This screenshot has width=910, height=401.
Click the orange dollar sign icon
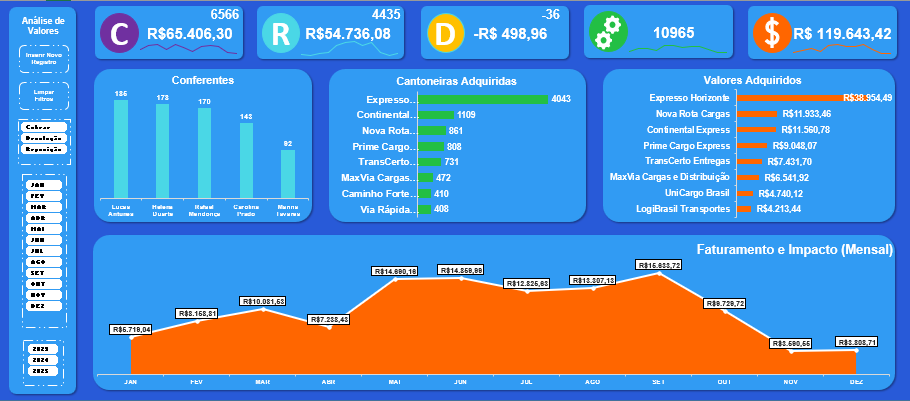pos(771,33)
